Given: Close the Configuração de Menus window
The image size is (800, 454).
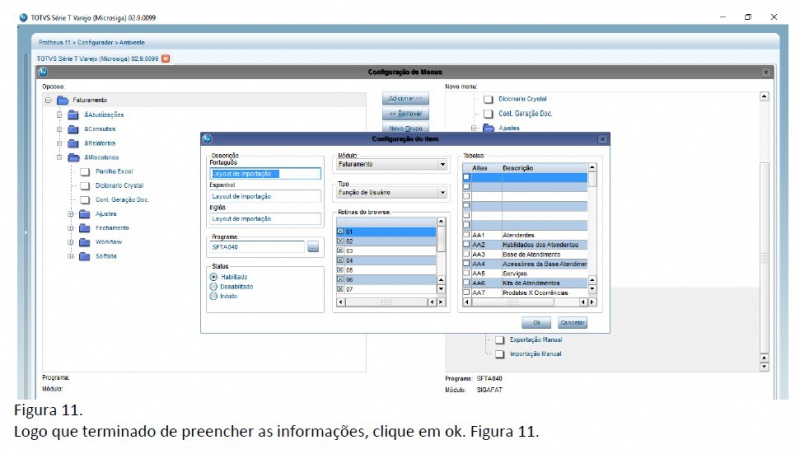Looking at the screenshot, I should 766,72.
